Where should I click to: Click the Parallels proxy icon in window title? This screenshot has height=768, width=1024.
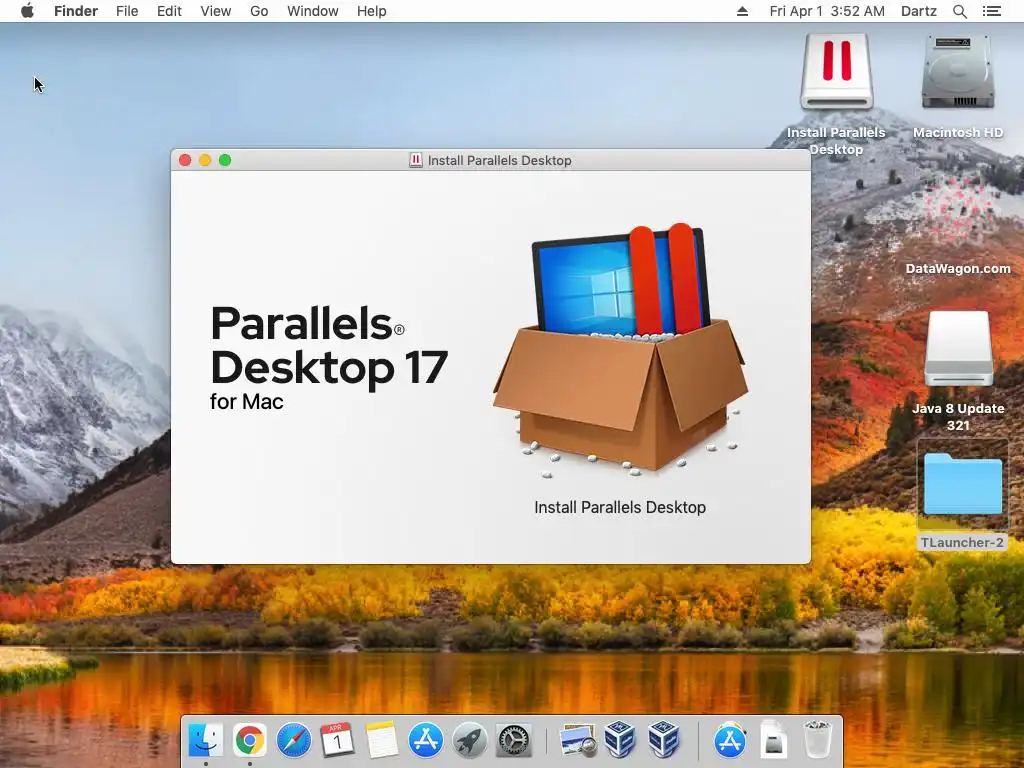click(x=415, y=160)
